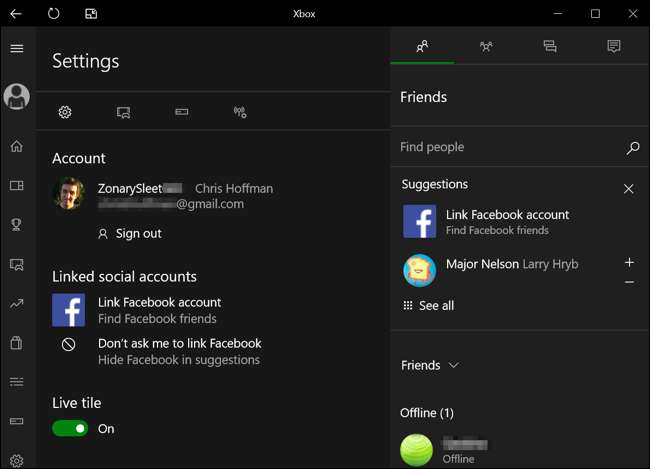Screen dimensions: 650x469
Task: Switch to Messages tab icon
Action: (550, 46)
